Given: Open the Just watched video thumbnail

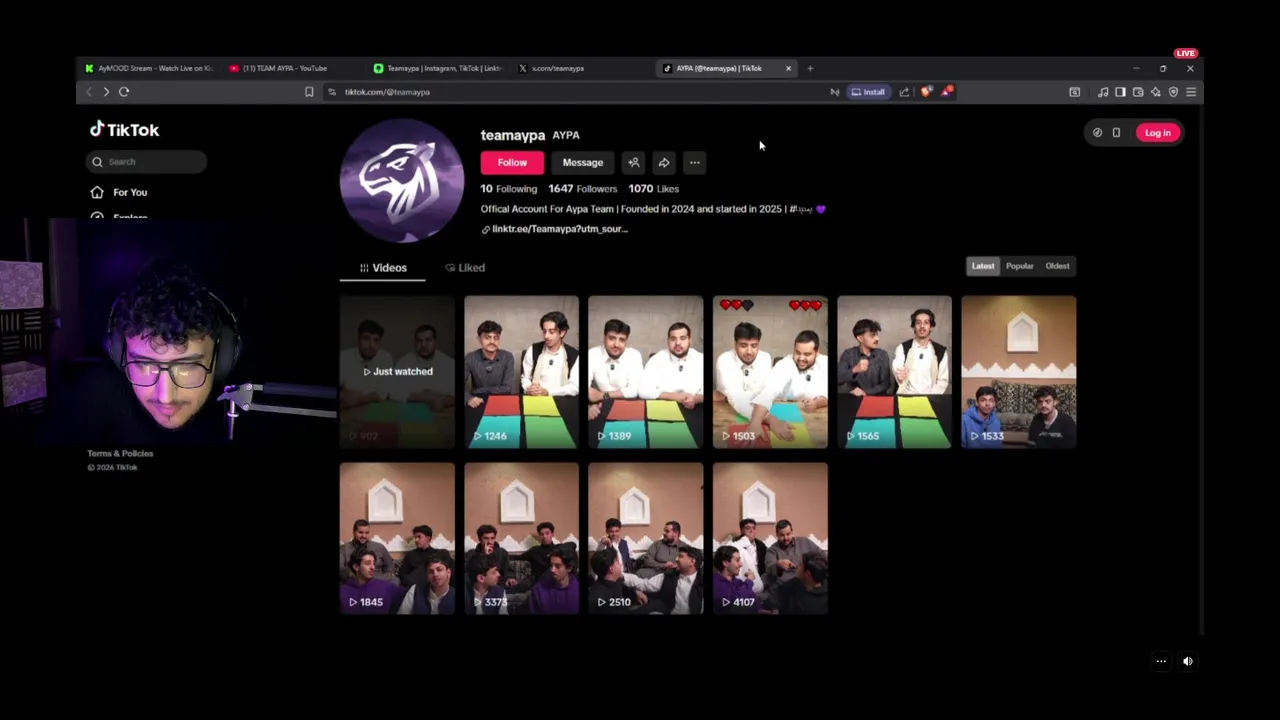Looking at the screenshot, I should pos(397,372).
